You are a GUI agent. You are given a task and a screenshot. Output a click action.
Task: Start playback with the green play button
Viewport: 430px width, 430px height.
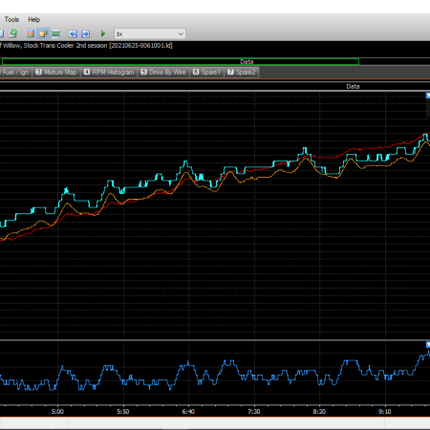click(103, 33)
